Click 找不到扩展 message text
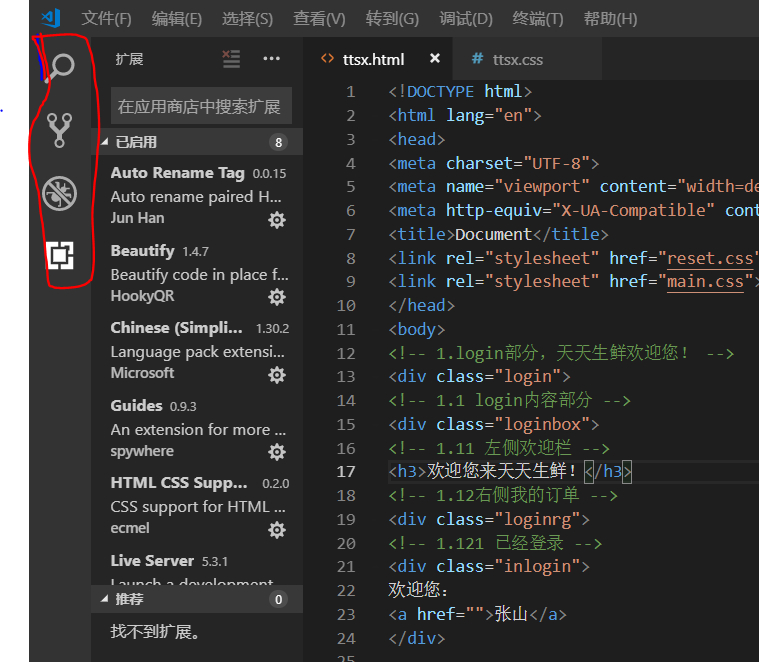The height and width of the screenshot is (662, 759). tap(155, 632)
